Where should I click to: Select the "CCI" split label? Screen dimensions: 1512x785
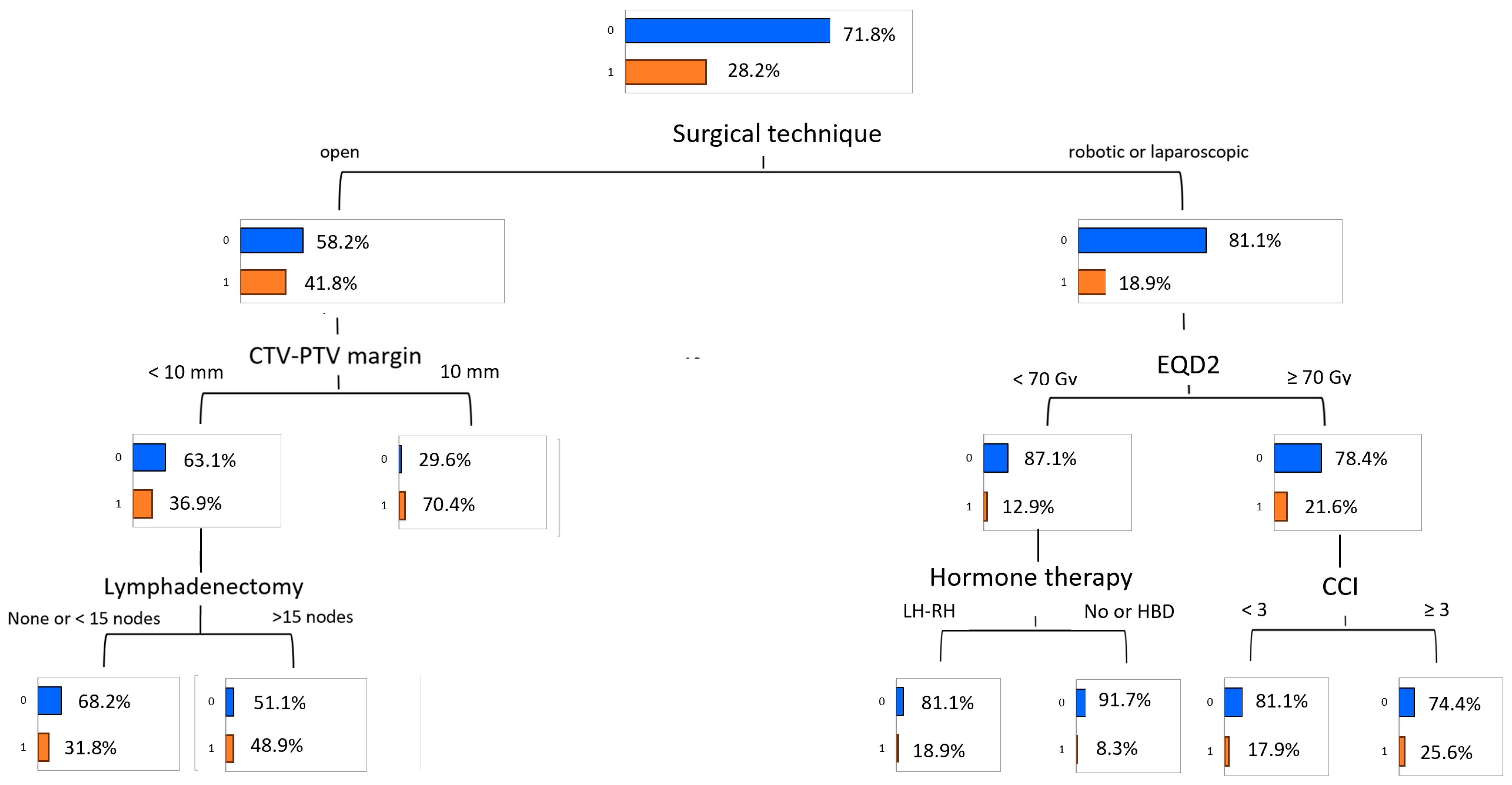(1339, 586)
